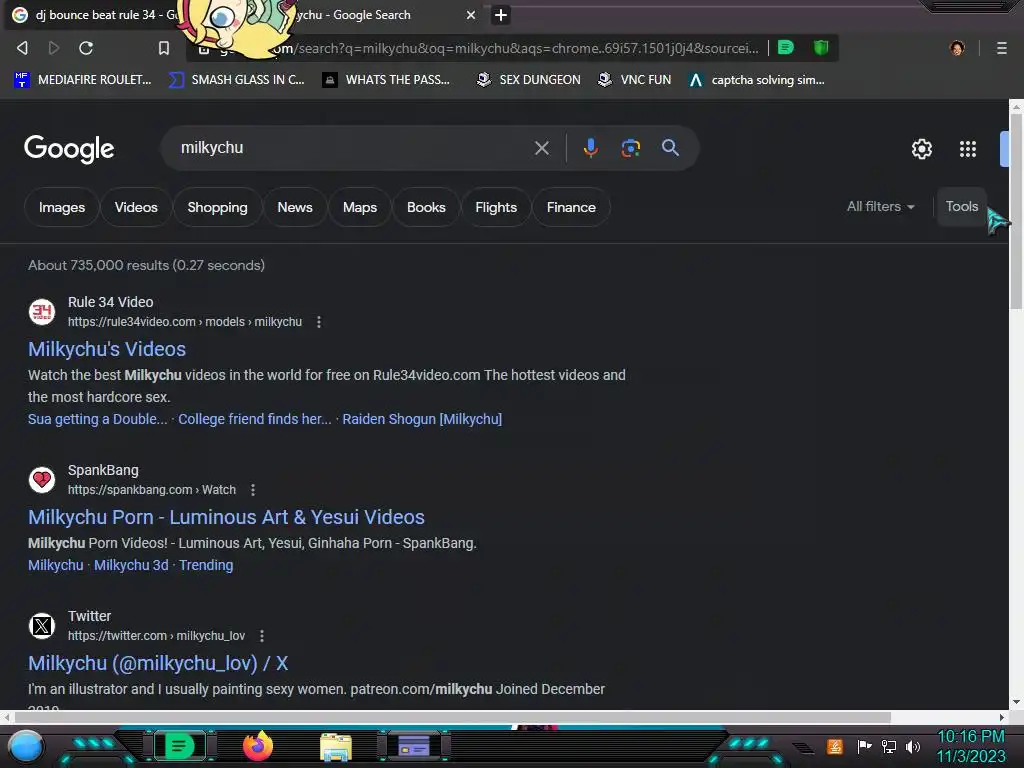Go back with the browser back arrow
The height and width of the screenshot is (768, 1024).
22,48
